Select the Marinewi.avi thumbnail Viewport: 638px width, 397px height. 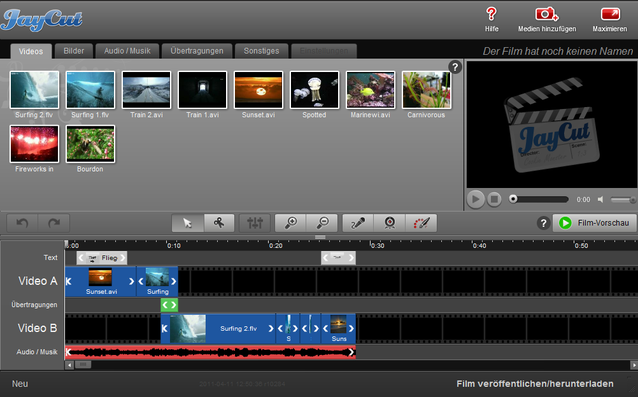point(370,90)
